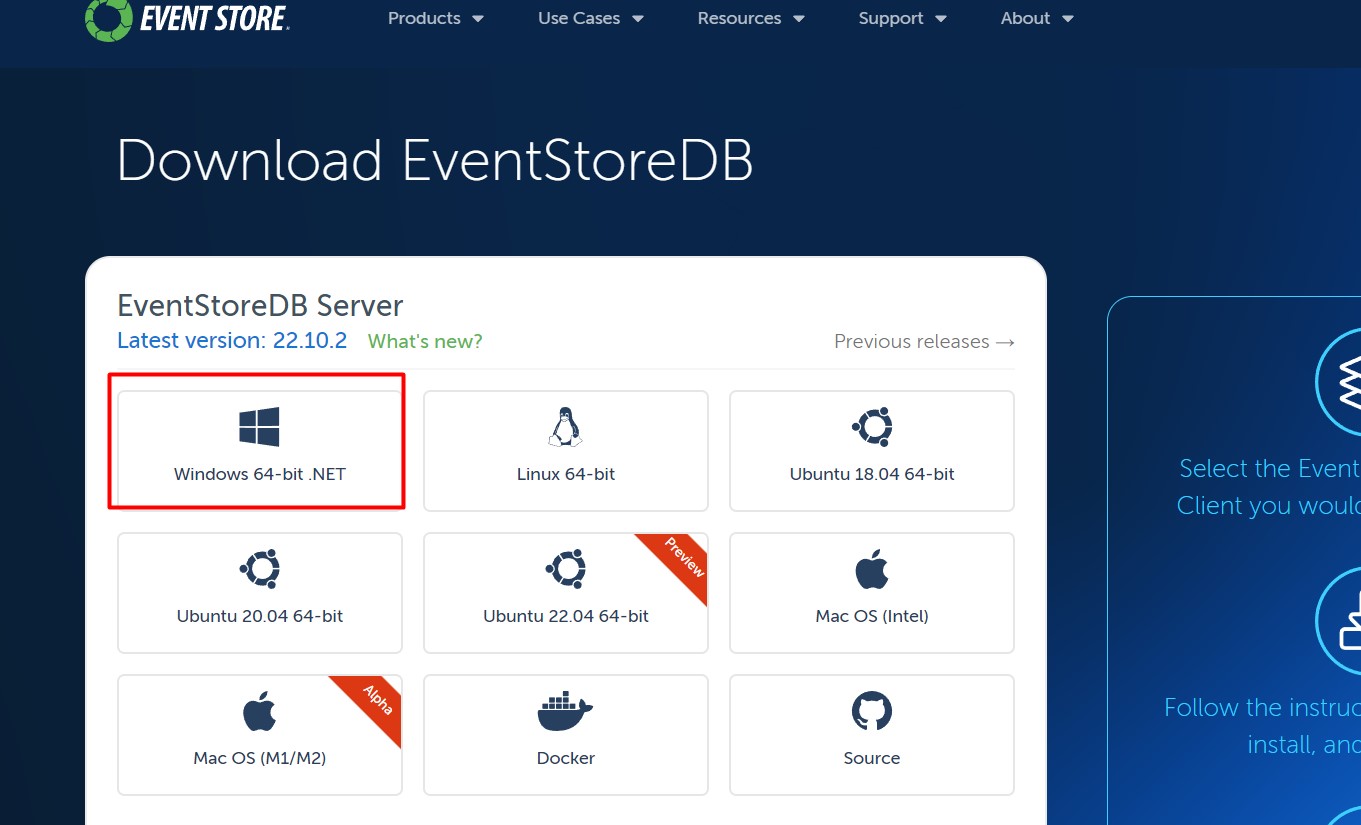Image resolution: width=1361 pixels, height=825 pixels.
Task: Open the Use Cases dropdown menu
Action: click(x=591, y=18)
